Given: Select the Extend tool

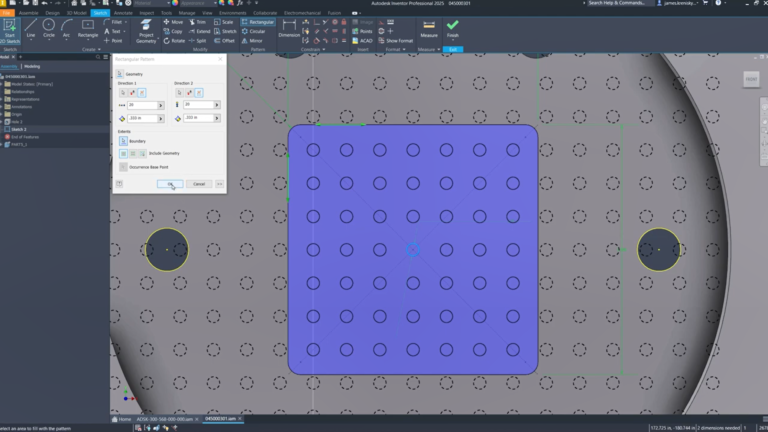Looking at the screenshot, I should pos(199,31).
